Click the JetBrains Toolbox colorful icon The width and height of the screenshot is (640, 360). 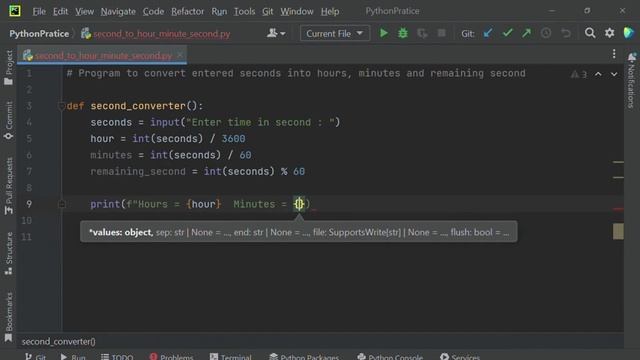[629, 33]
